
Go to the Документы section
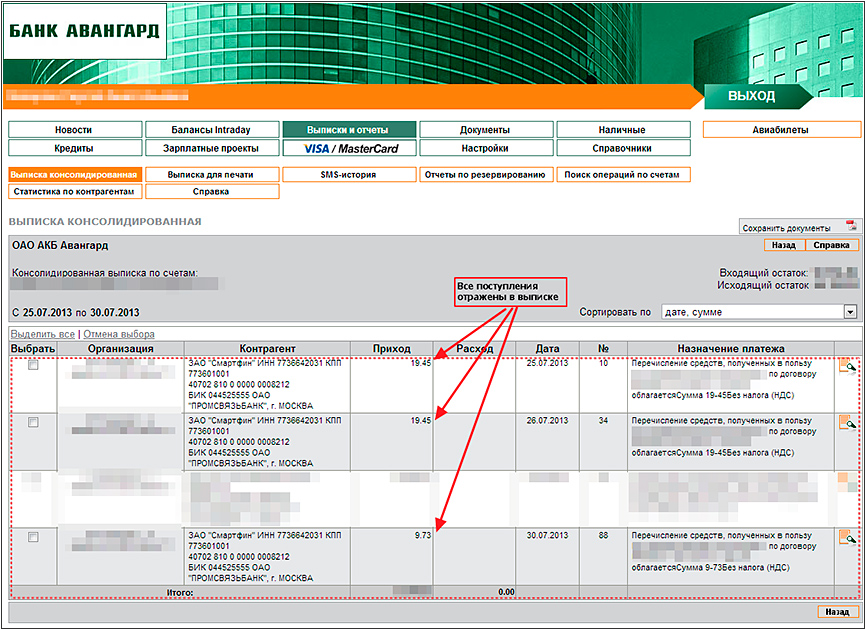click(486, 130)
